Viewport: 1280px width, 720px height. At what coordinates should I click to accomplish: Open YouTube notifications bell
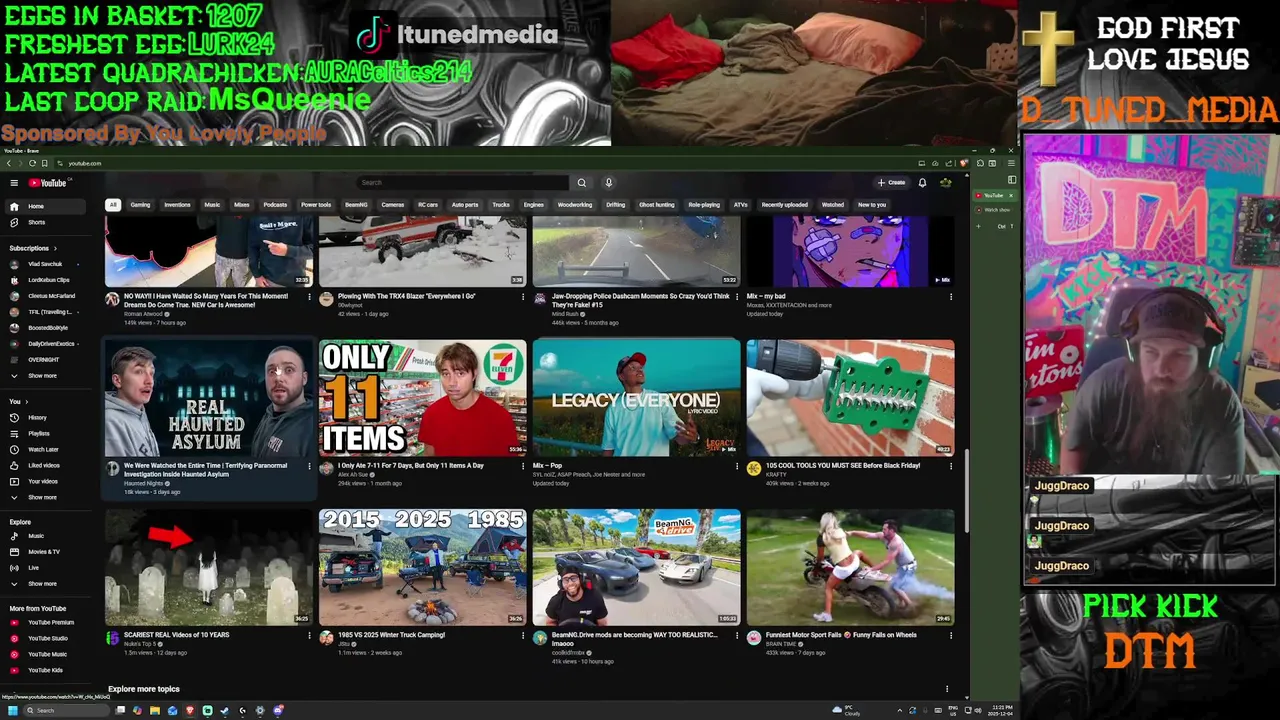point(922,183)
